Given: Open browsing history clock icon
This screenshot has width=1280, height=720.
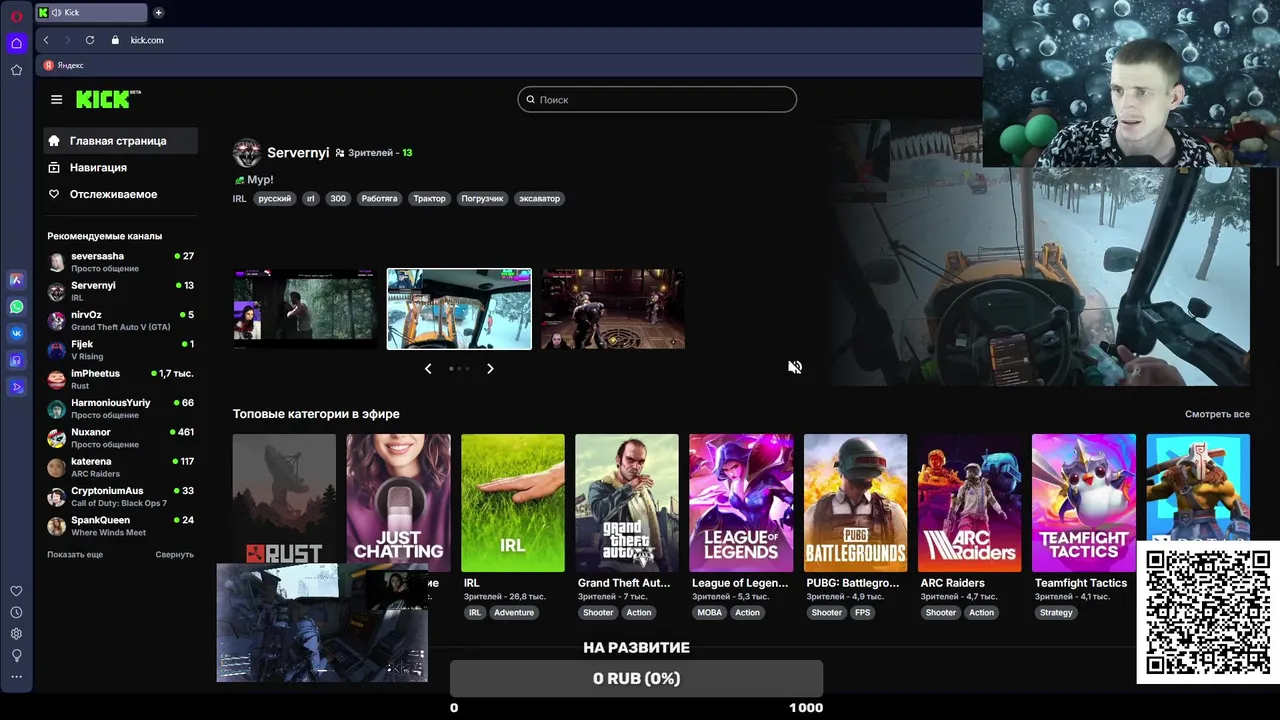Looking at the screenshot, I should click(x=16, y=612).
